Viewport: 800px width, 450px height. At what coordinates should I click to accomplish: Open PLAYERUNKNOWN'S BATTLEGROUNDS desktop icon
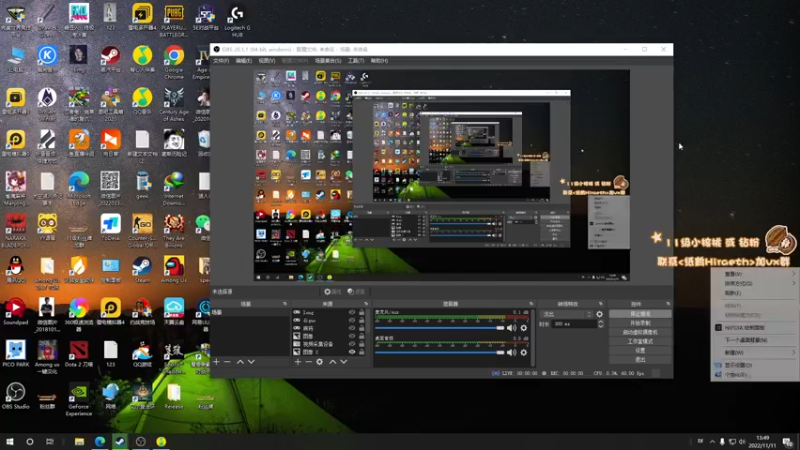tap(174, 21)
